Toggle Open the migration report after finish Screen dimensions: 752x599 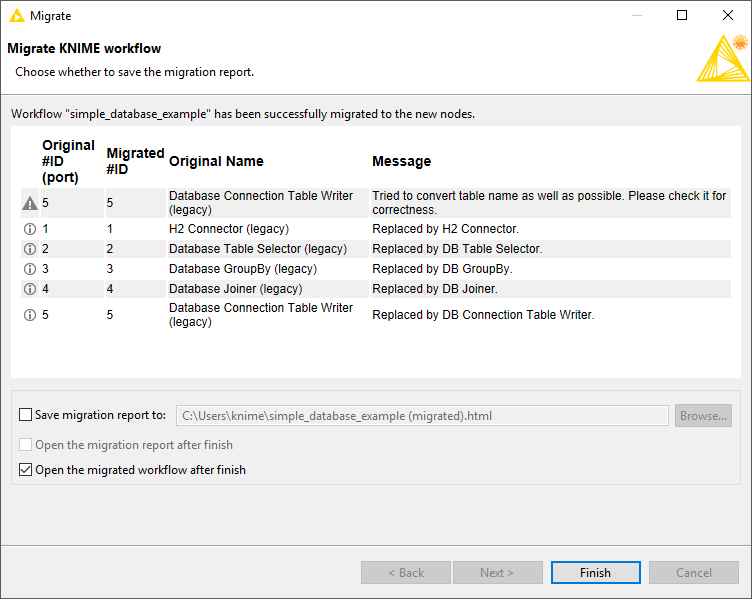pos(25,445)
